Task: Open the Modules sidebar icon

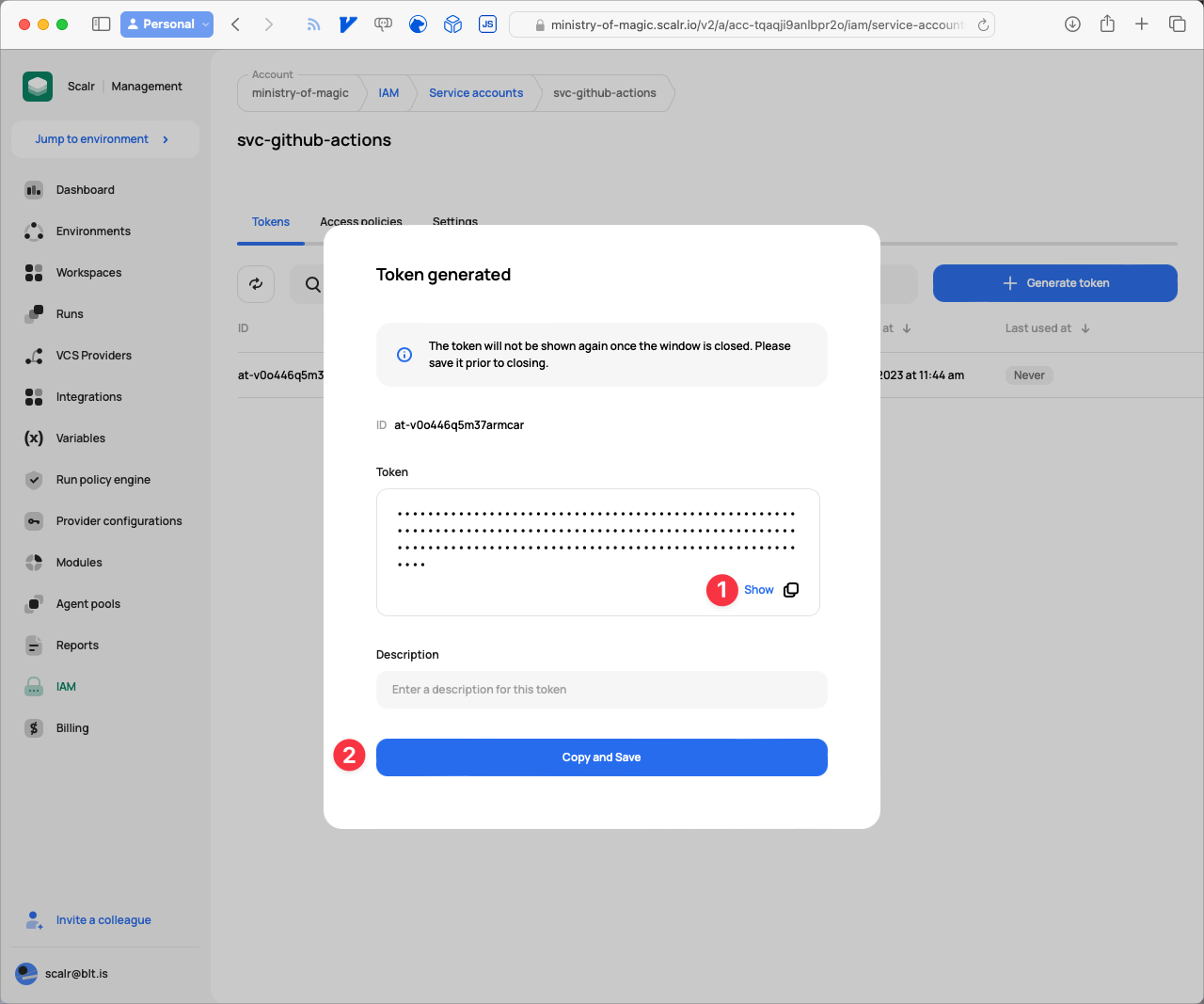Action: coord(34,563)
